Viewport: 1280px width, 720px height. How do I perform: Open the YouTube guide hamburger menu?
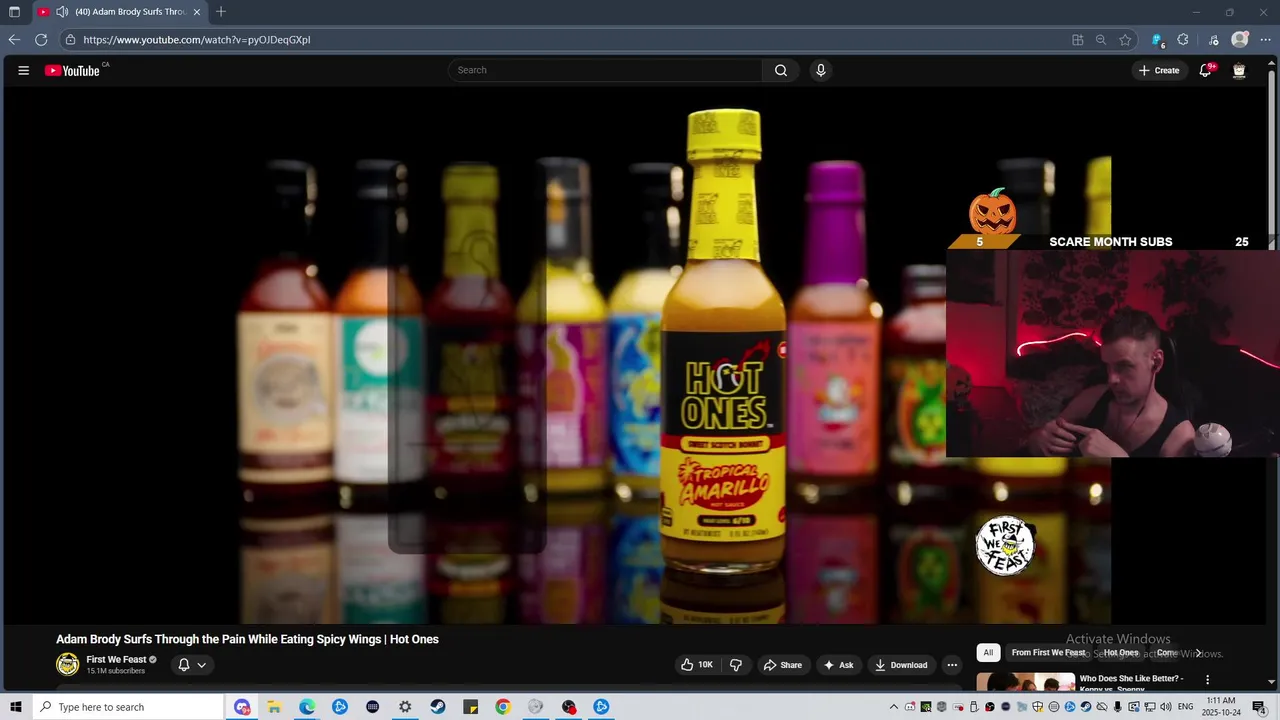pyautogui.click(x=23, y=70)
